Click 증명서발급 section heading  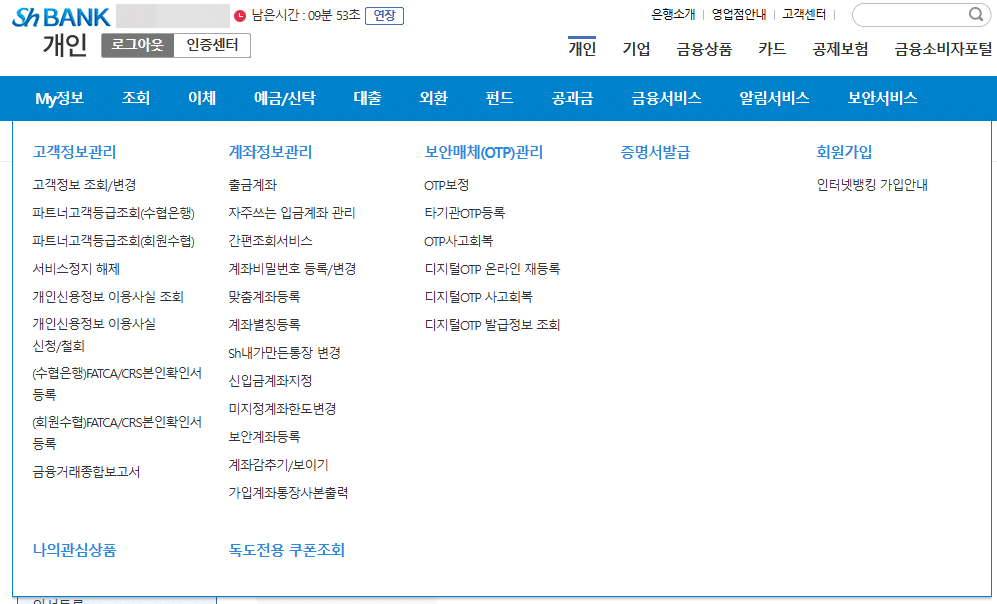(x=655, y=152)
